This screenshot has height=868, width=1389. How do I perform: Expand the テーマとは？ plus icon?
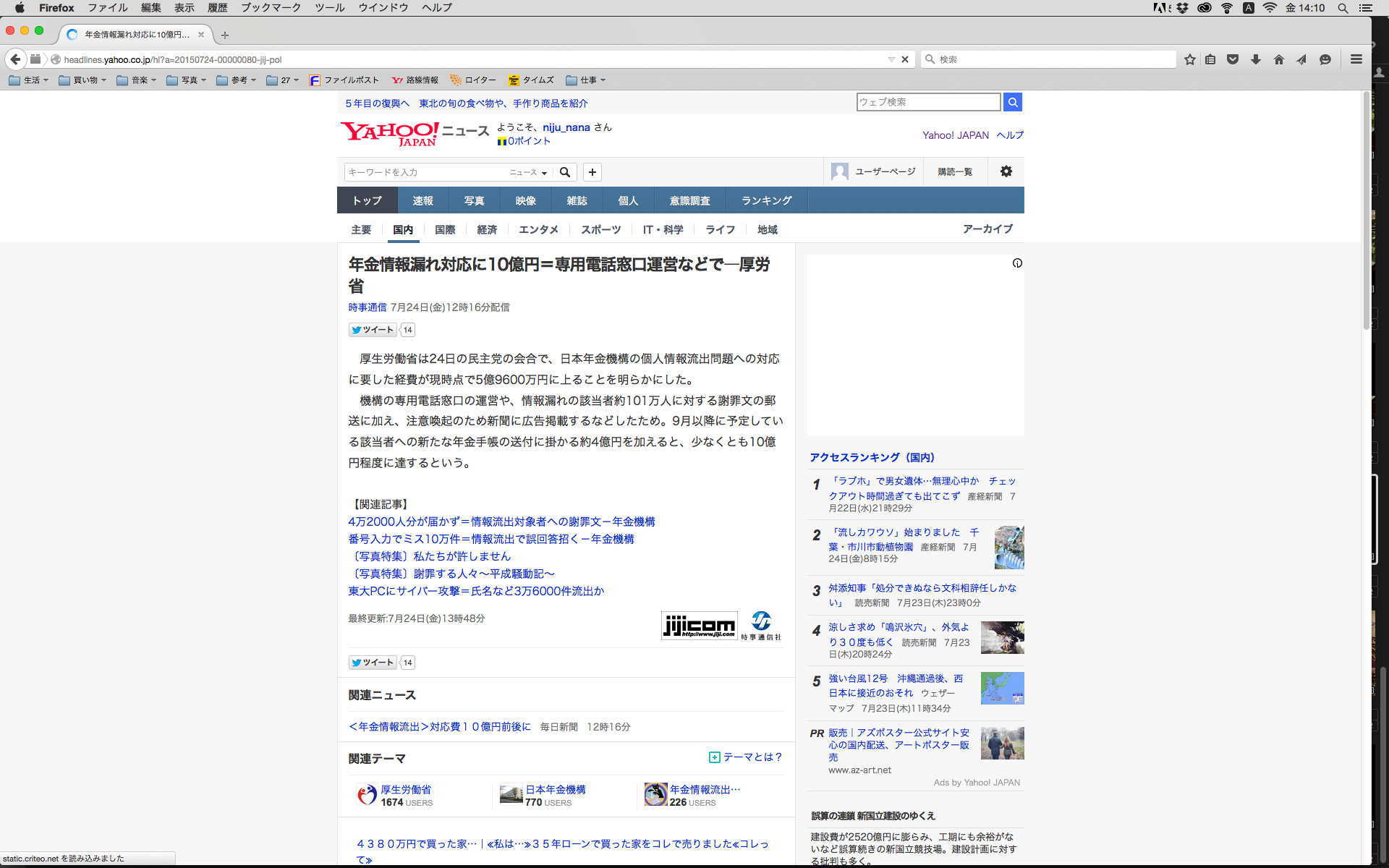[715, 757]
